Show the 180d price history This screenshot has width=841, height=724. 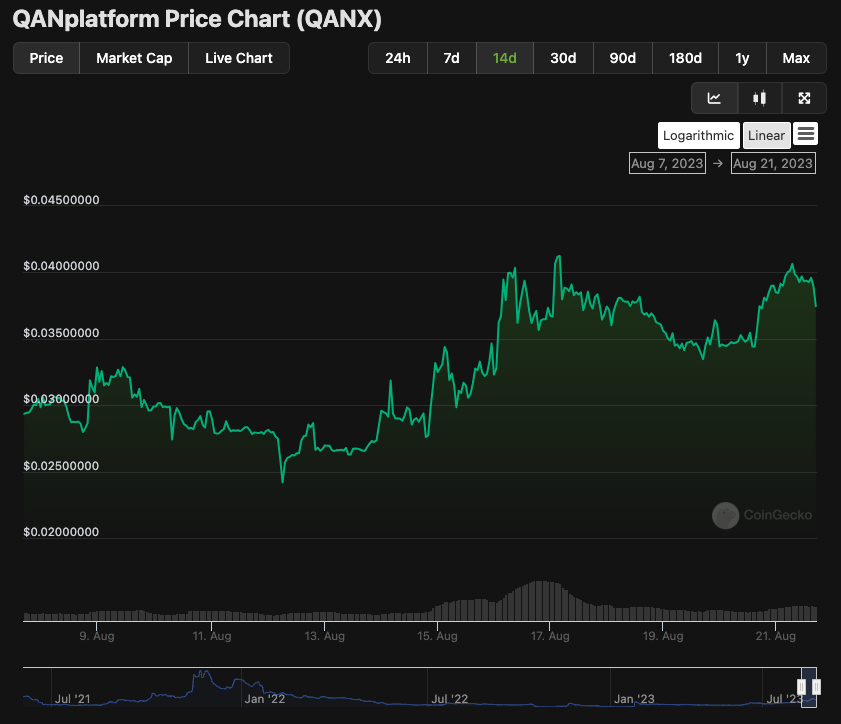tap(685, 58)
